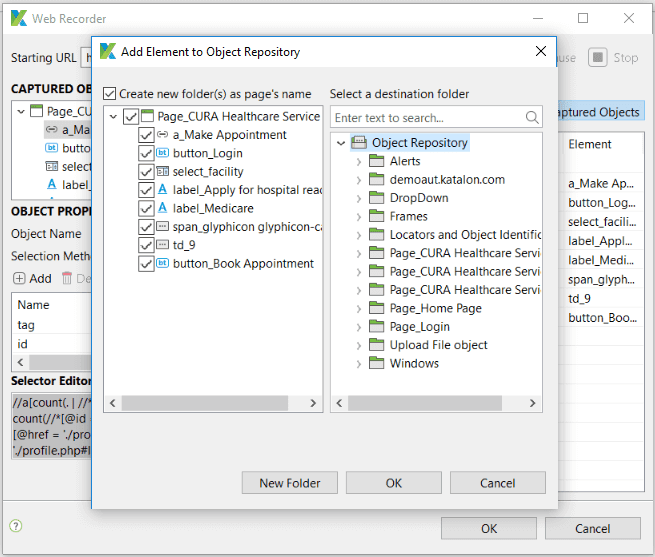Collapse the Object Repository root node
Screen dimensions: 655x557
pos(341,143)
